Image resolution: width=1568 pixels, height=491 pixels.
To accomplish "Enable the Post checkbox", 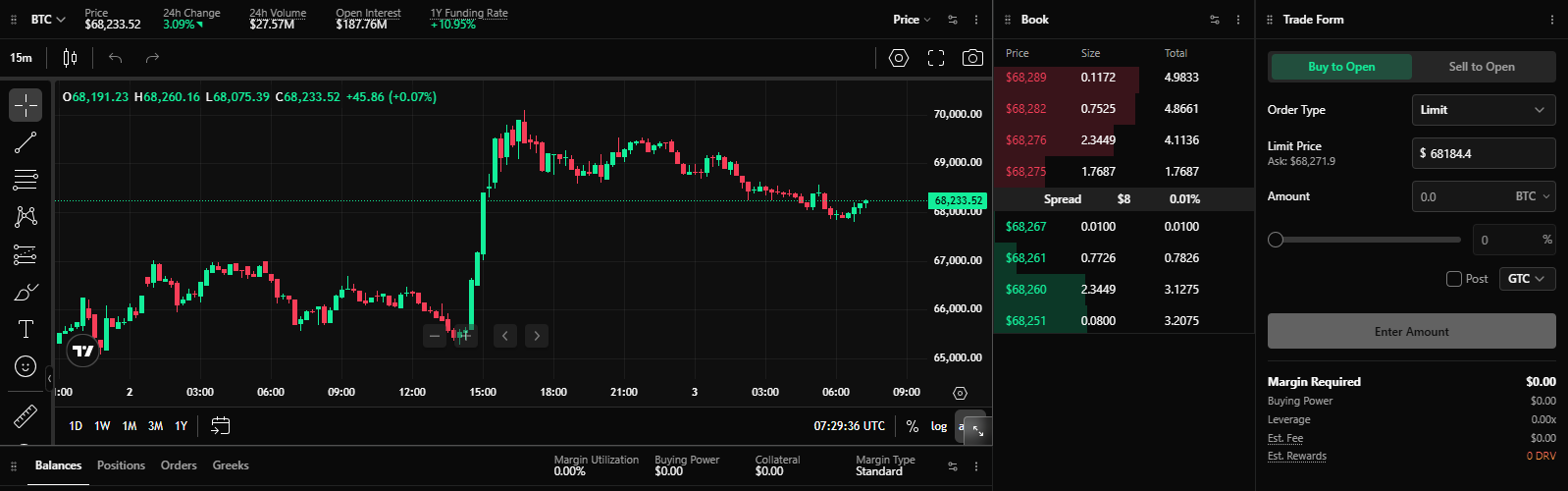I will (1454, 279).
